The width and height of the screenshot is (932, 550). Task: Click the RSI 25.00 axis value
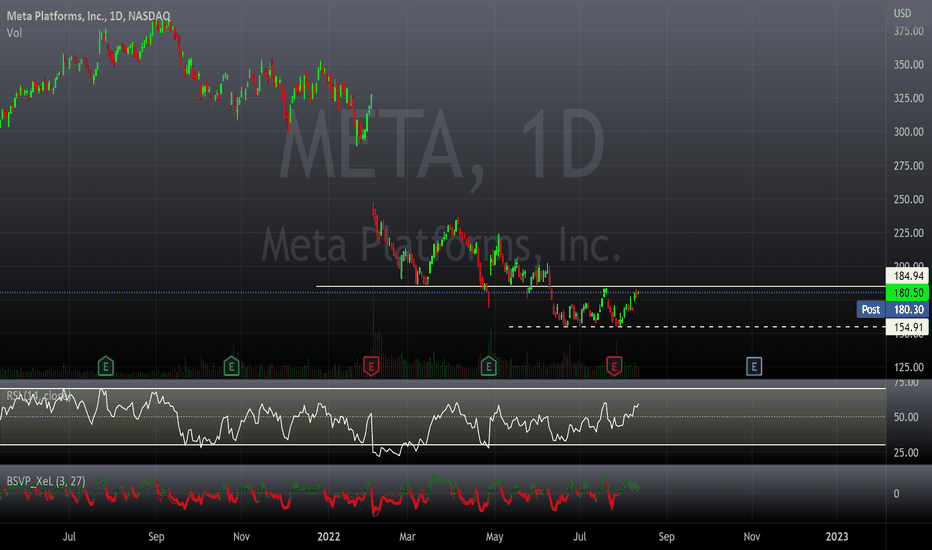tap(906, 452)
